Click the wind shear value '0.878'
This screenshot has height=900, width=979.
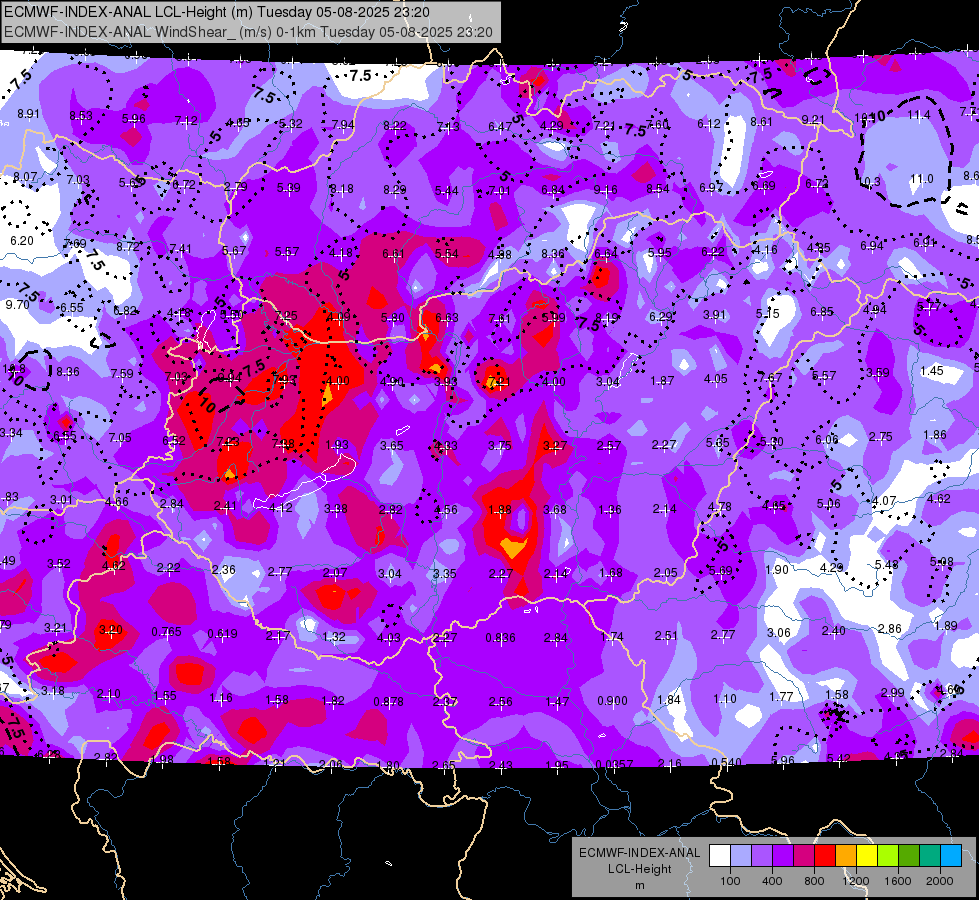pos(388,701)
